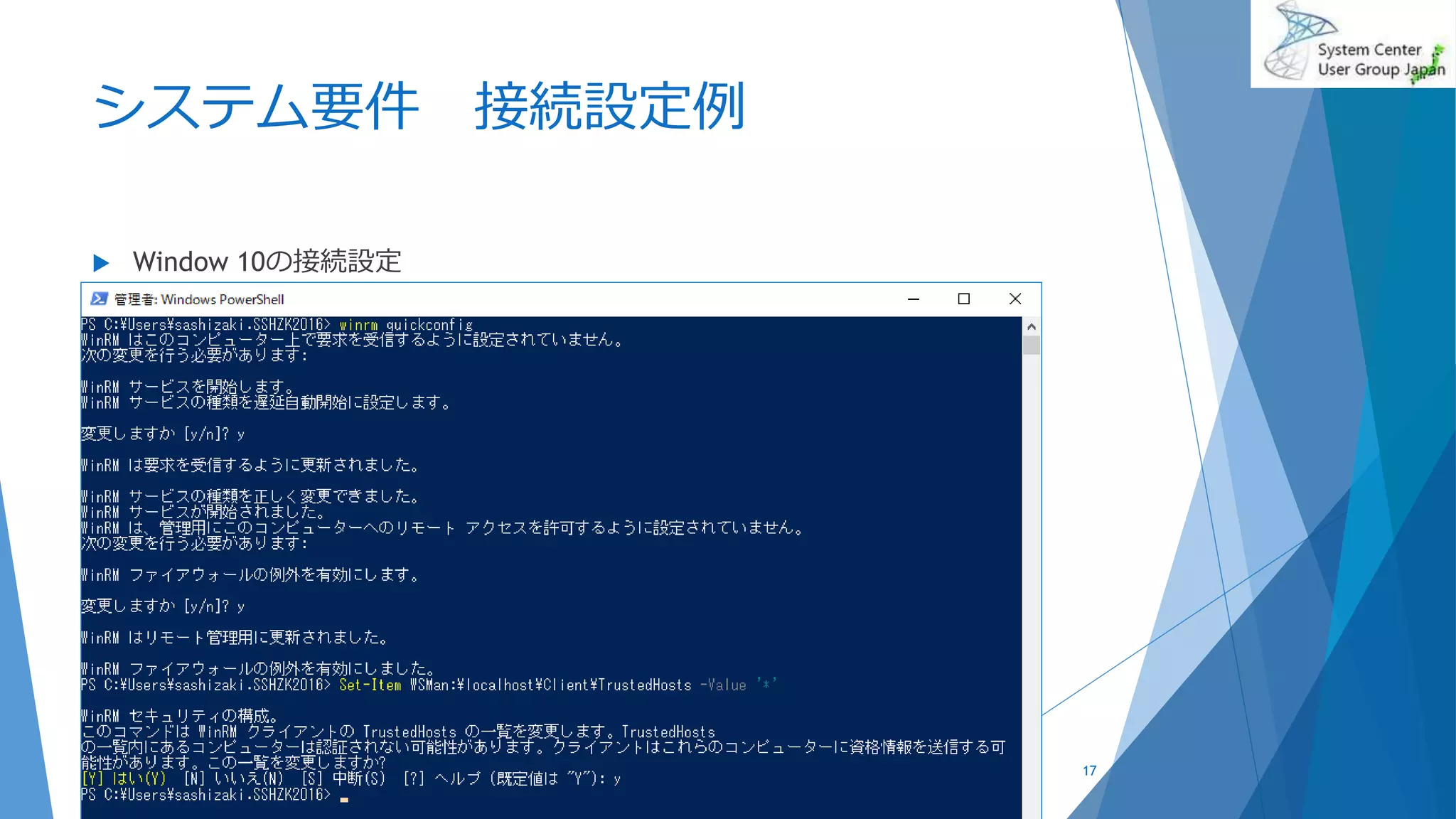Viewport: 1456px width, 819px height.
Task: Click the '[?] ヘルプ' option text
Action: pyautogui.click(x=441, y=778)
